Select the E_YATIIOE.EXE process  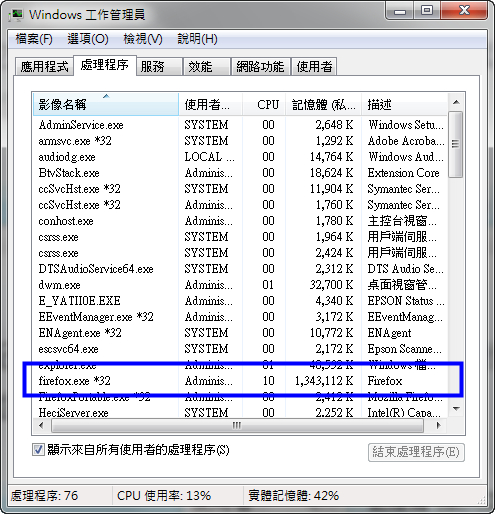240,301
